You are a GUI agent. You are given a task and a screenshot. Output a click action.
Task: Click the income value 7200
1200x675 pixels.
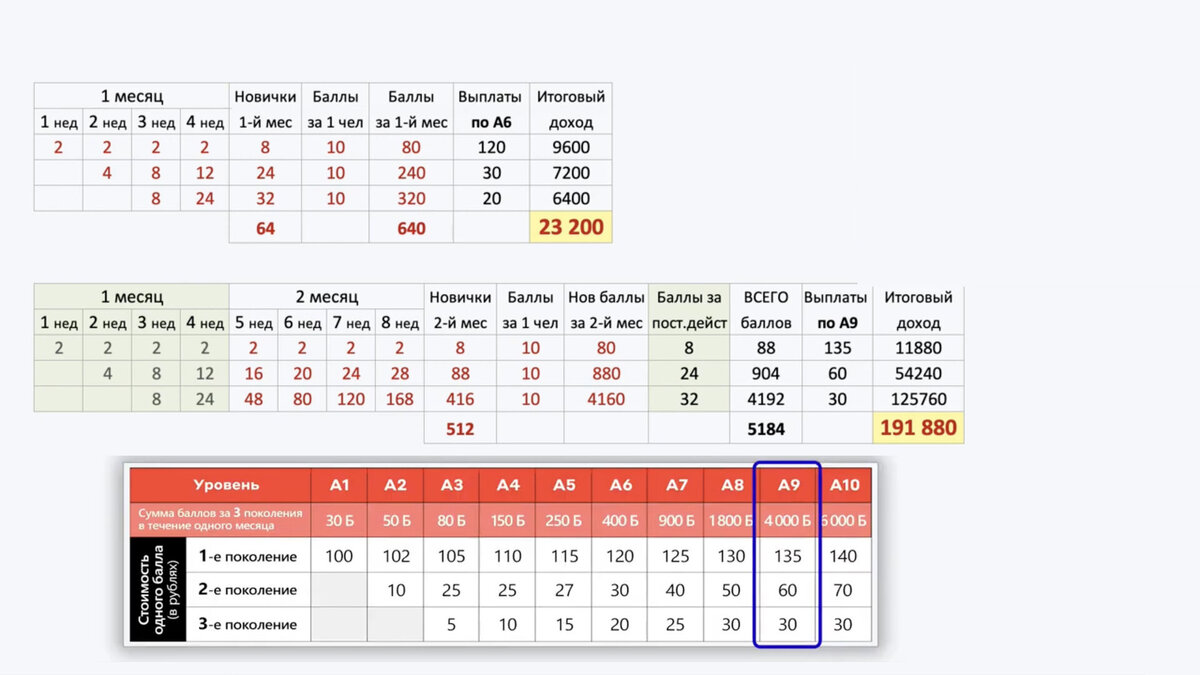tap(571, 172)
